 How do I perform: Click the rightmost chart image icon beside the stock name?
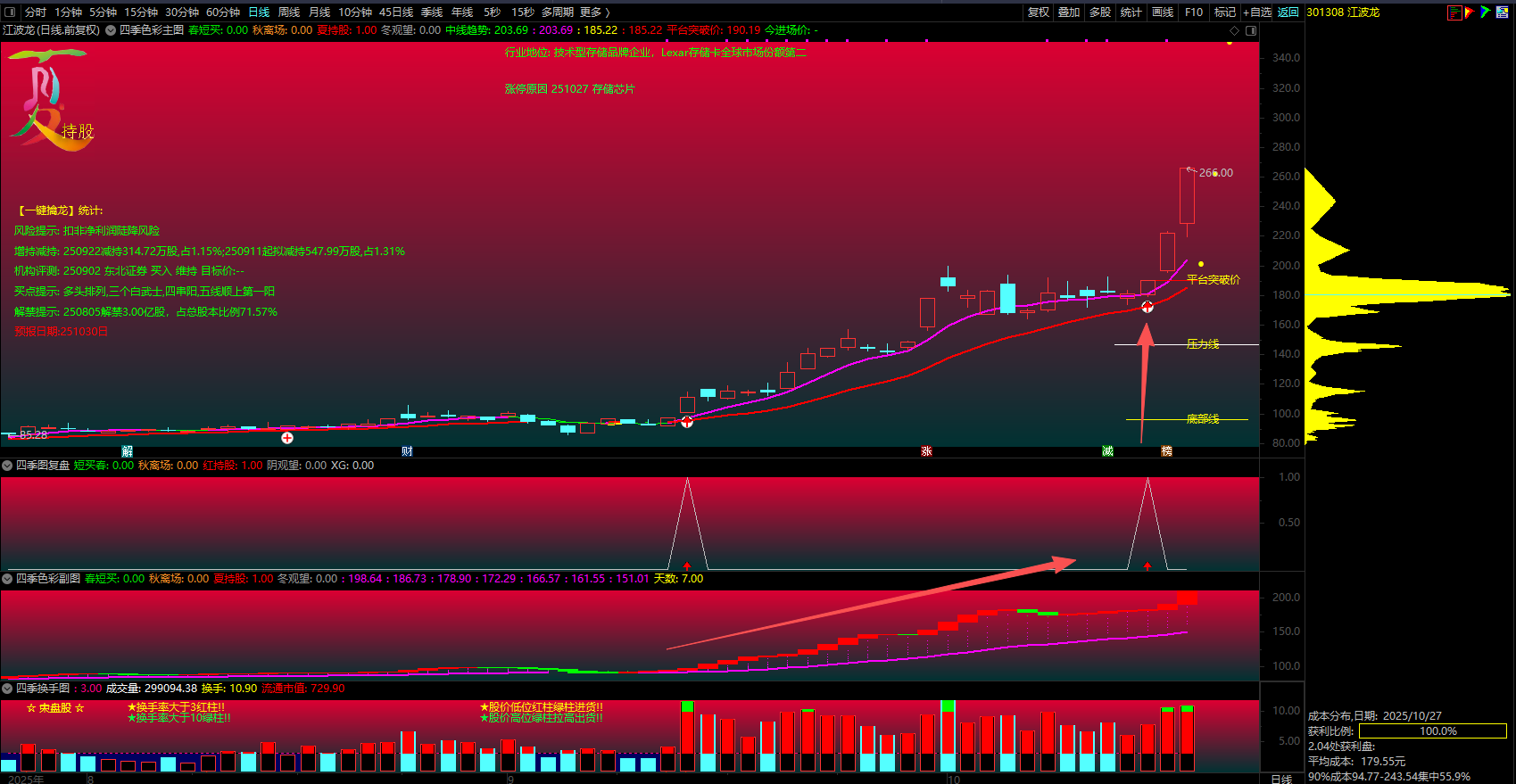[x=1502, y=12]
